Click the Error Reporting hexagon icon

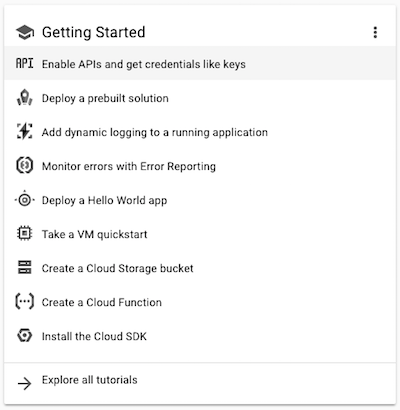click(25, 165)
